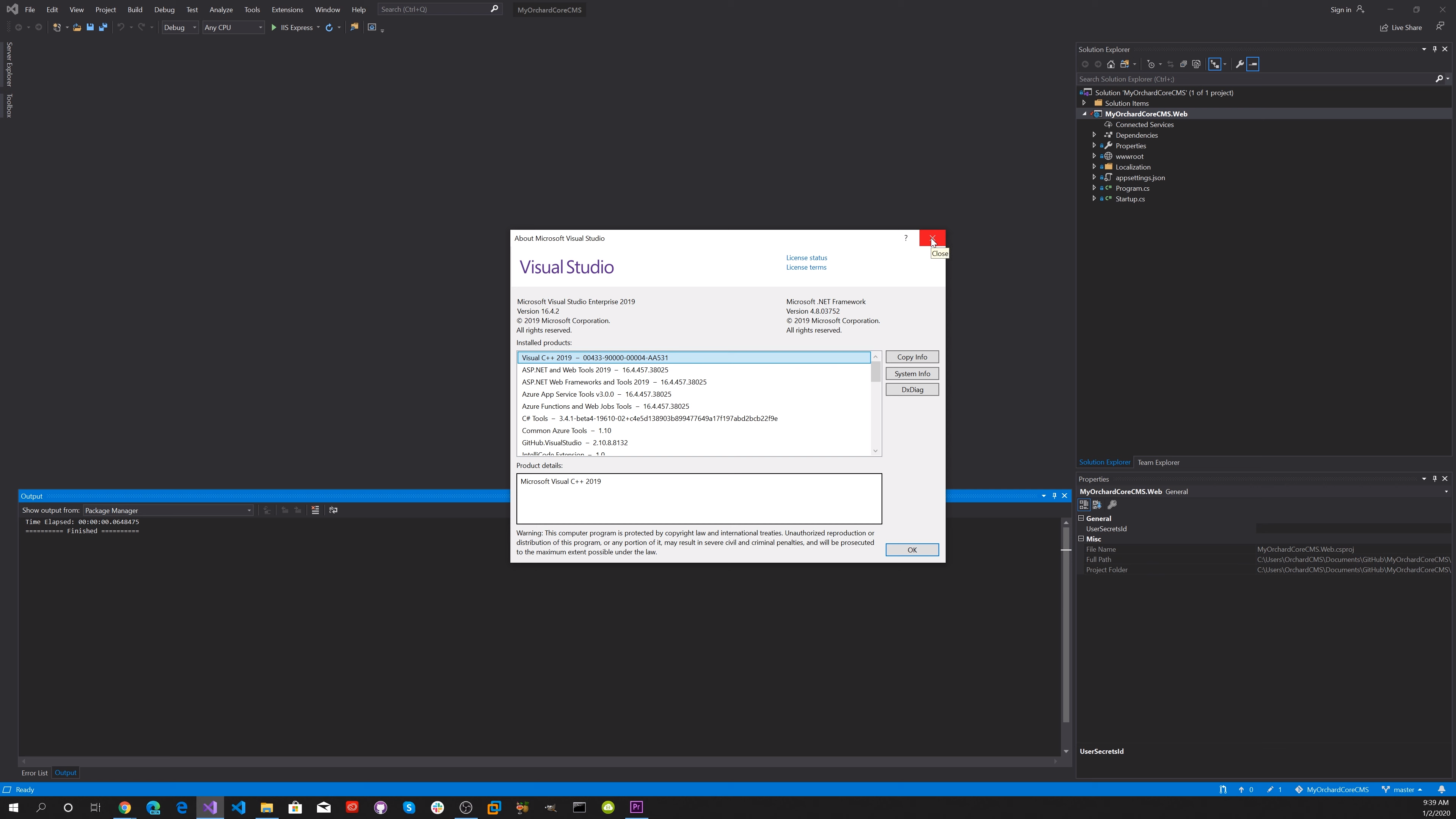Open the Help menu

click(x=358, y=9)
